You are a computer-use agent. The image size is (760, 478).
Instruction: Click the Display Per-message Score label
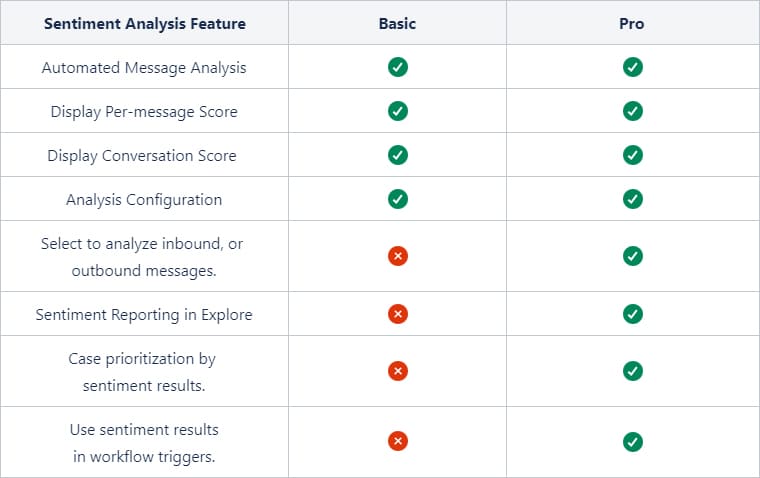click(144, 112)
